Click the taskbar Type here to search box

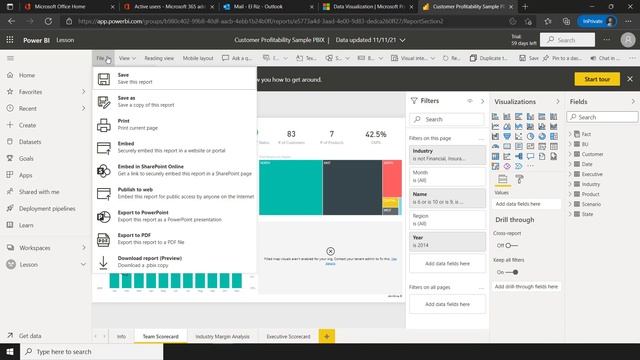click(x=91, y=351)
